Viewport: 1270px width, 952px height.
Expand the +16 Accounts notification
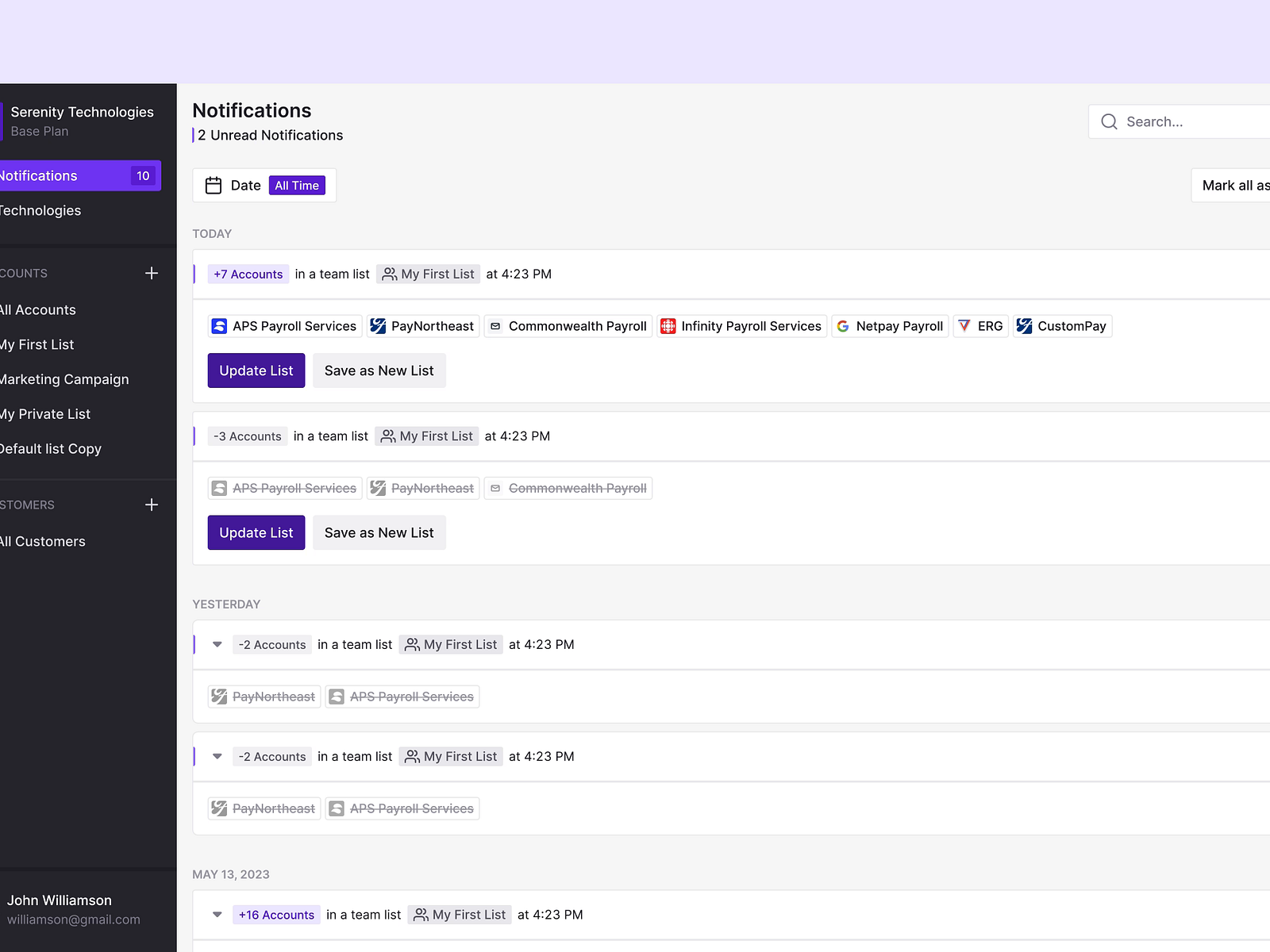coord(217,914)
